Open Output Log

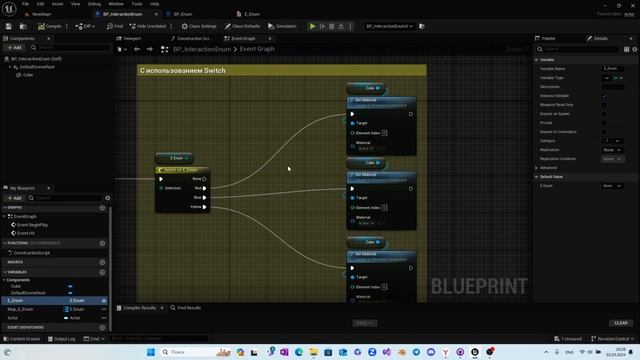tap(62, 339)
